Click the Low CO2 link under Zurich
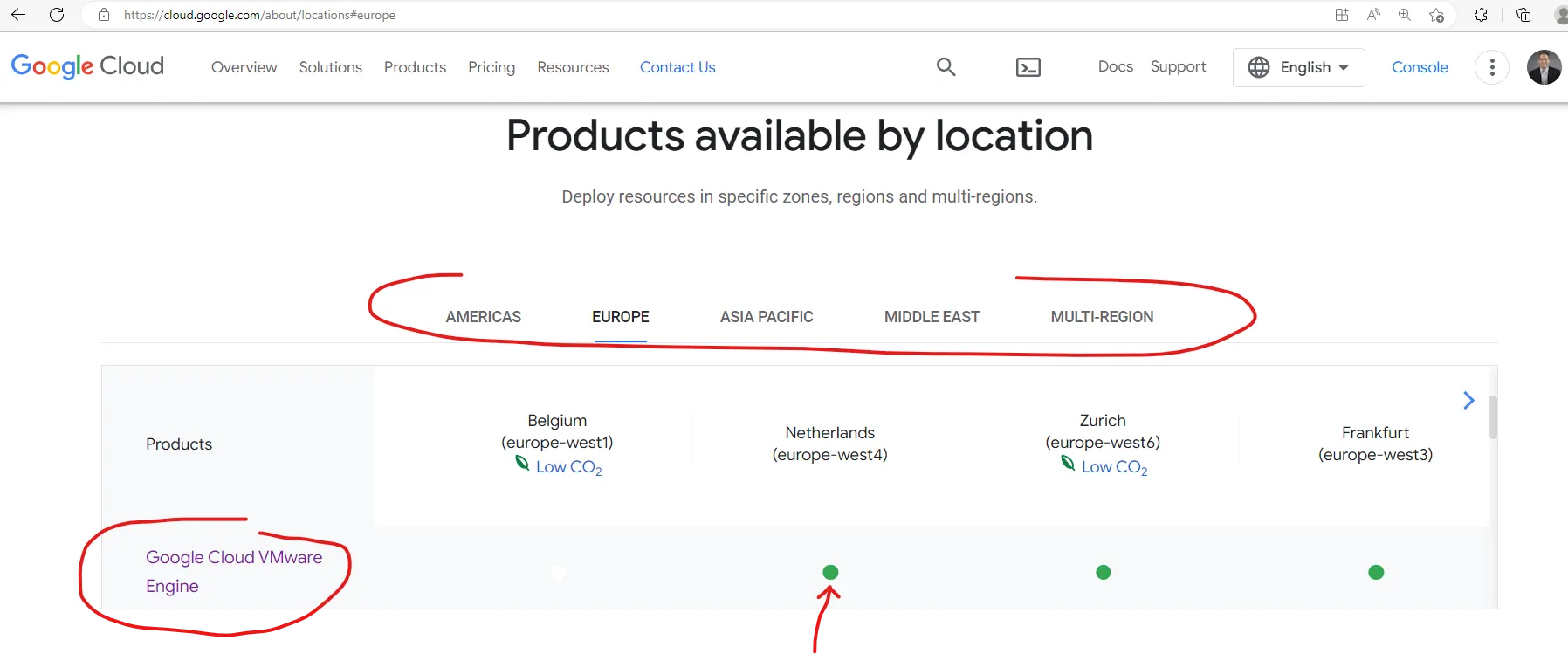 pos(1114,467)
